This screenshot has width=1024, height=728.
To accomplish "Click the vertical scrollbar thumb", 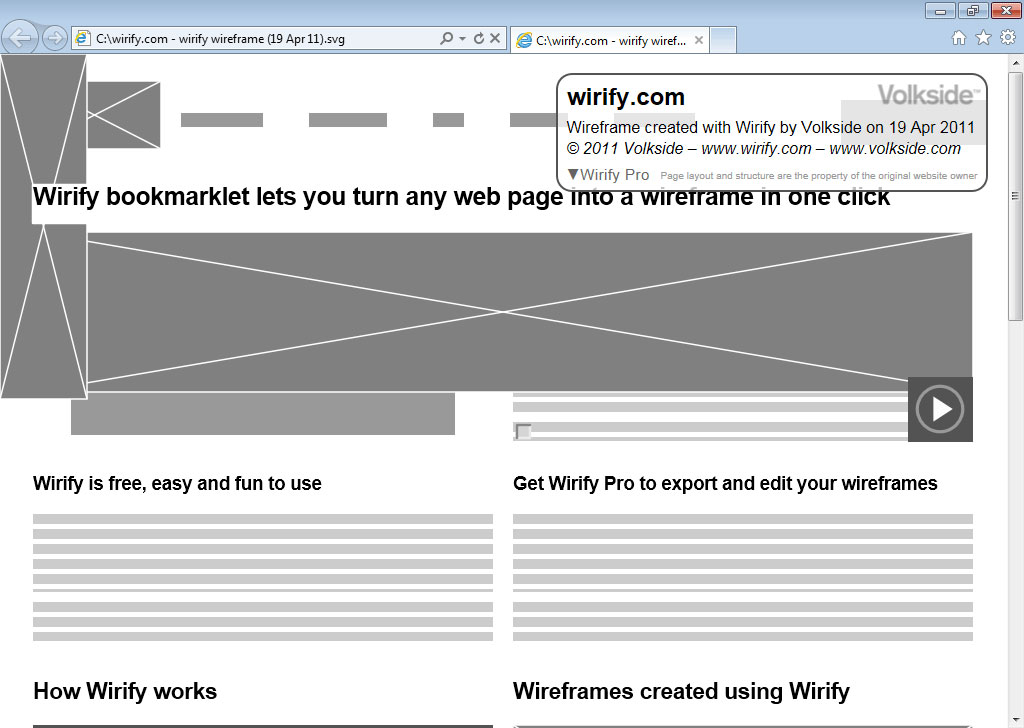I will (x=1016, y=196).
